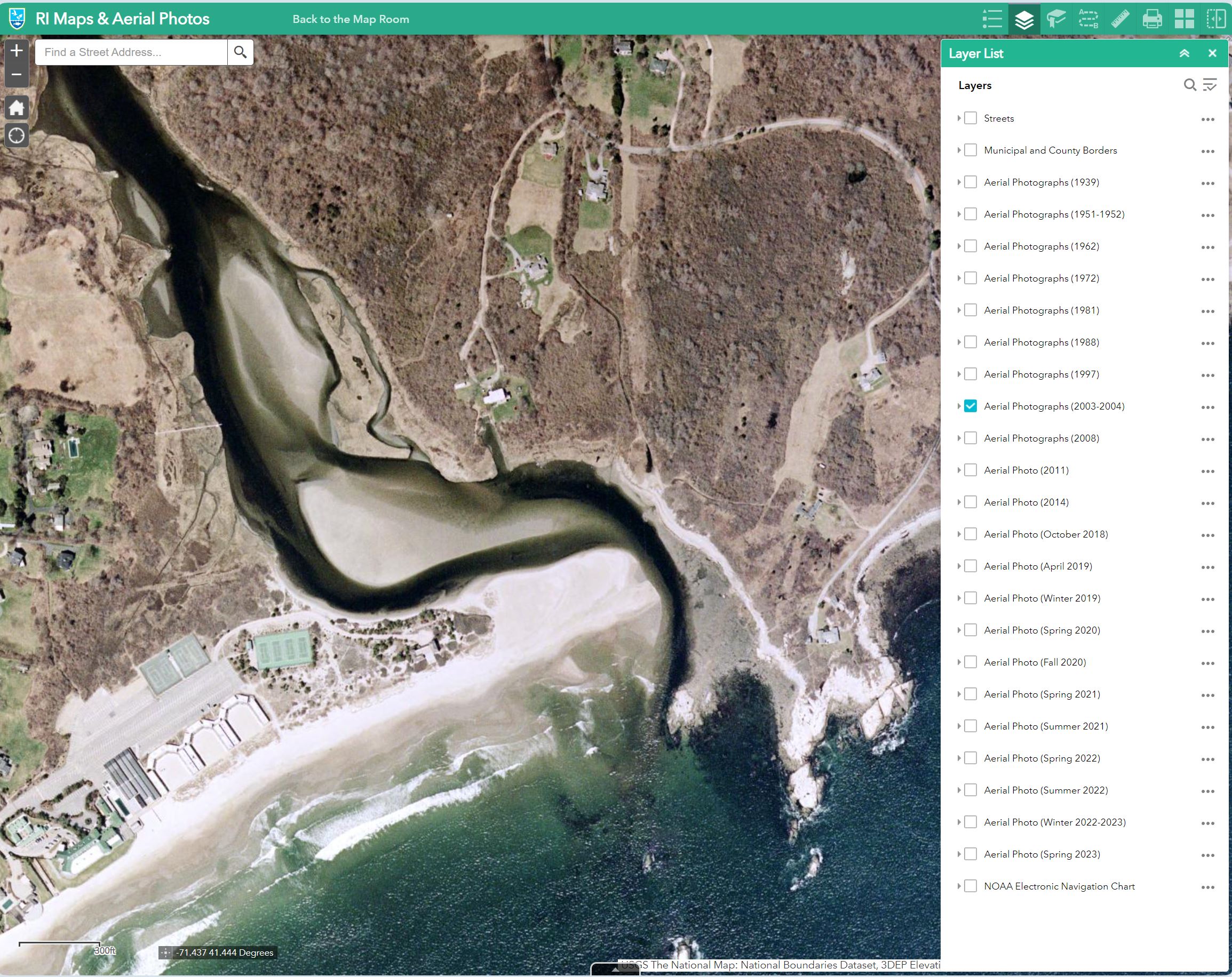Click the My Location circle button
The width and height of the screenshot is (1232, 977).
(x=17, y=136)
